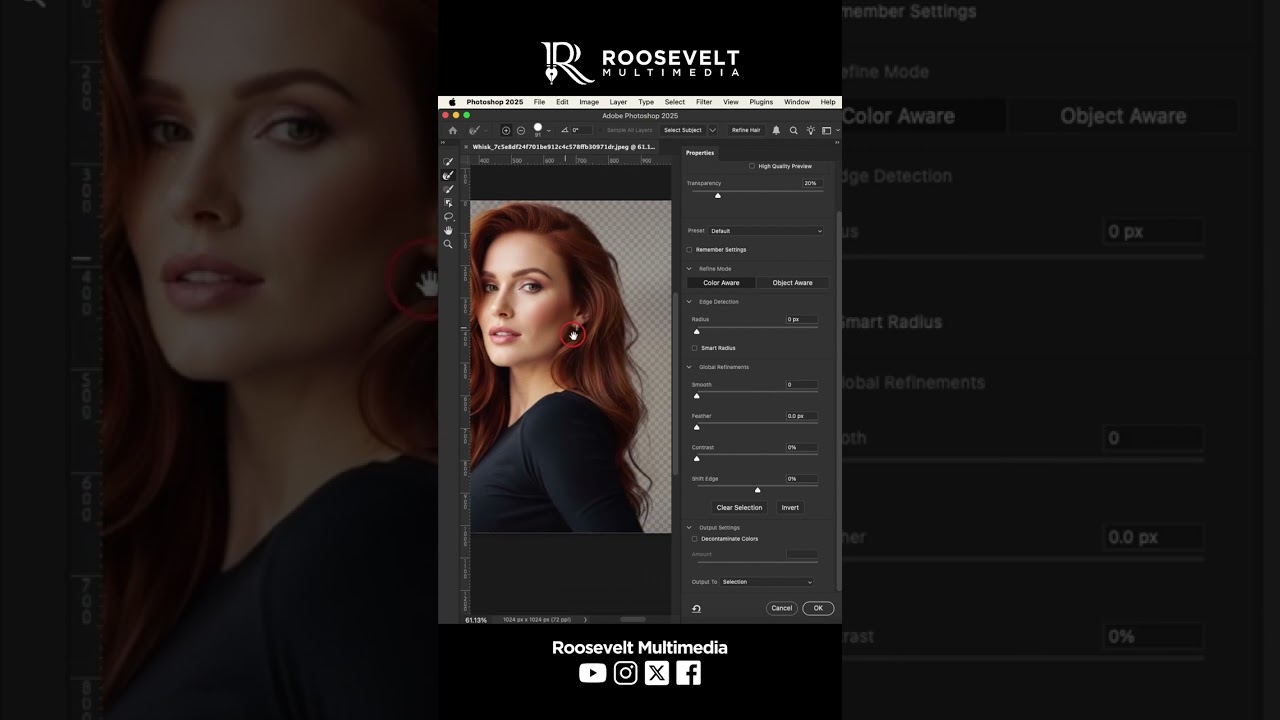
Task: Click the Refine Hair button
Action: [746, 130]
